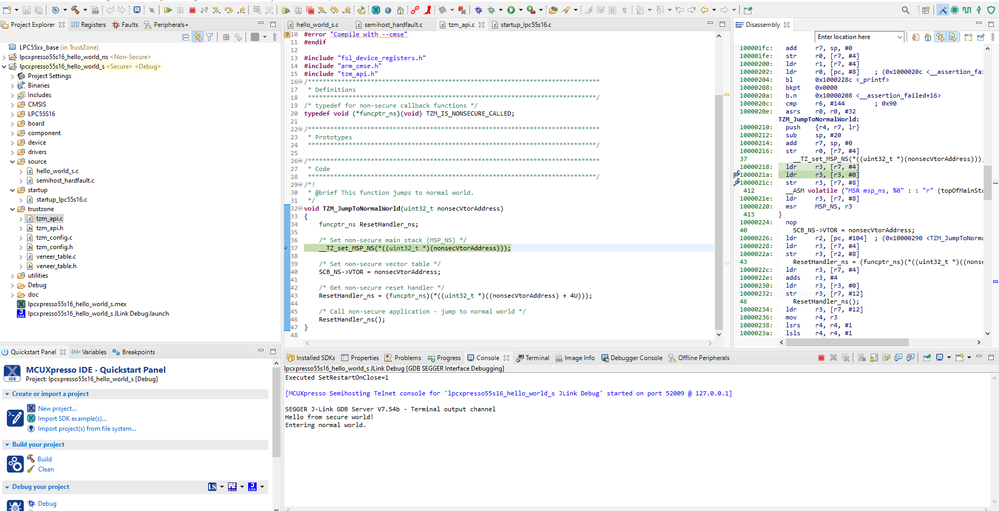Select tzm_config.c in the trustzone folder
999x511 pixels.
53,237
